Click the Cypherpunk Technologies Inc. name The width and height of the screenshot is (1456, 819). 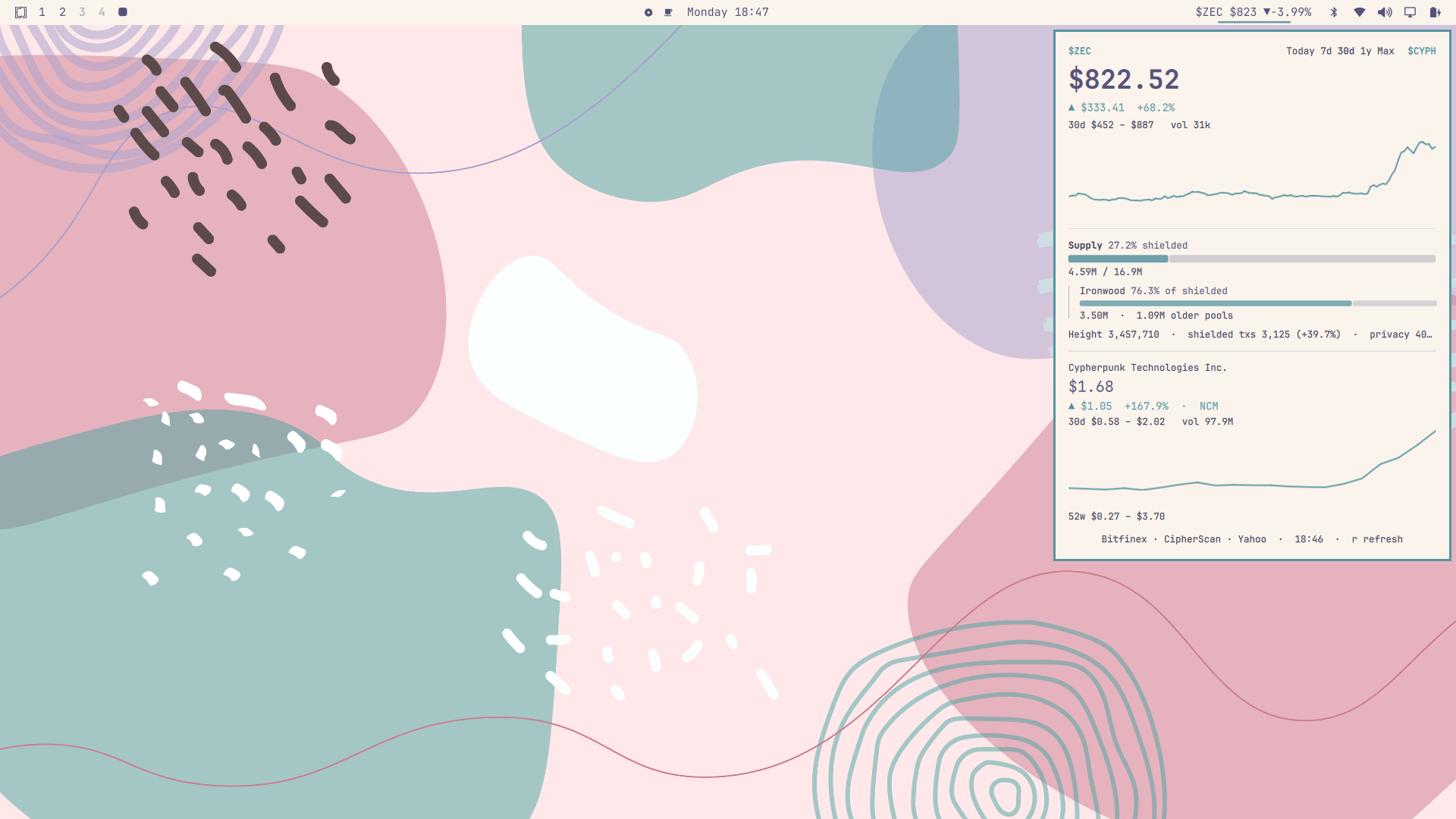point(1147,368)
